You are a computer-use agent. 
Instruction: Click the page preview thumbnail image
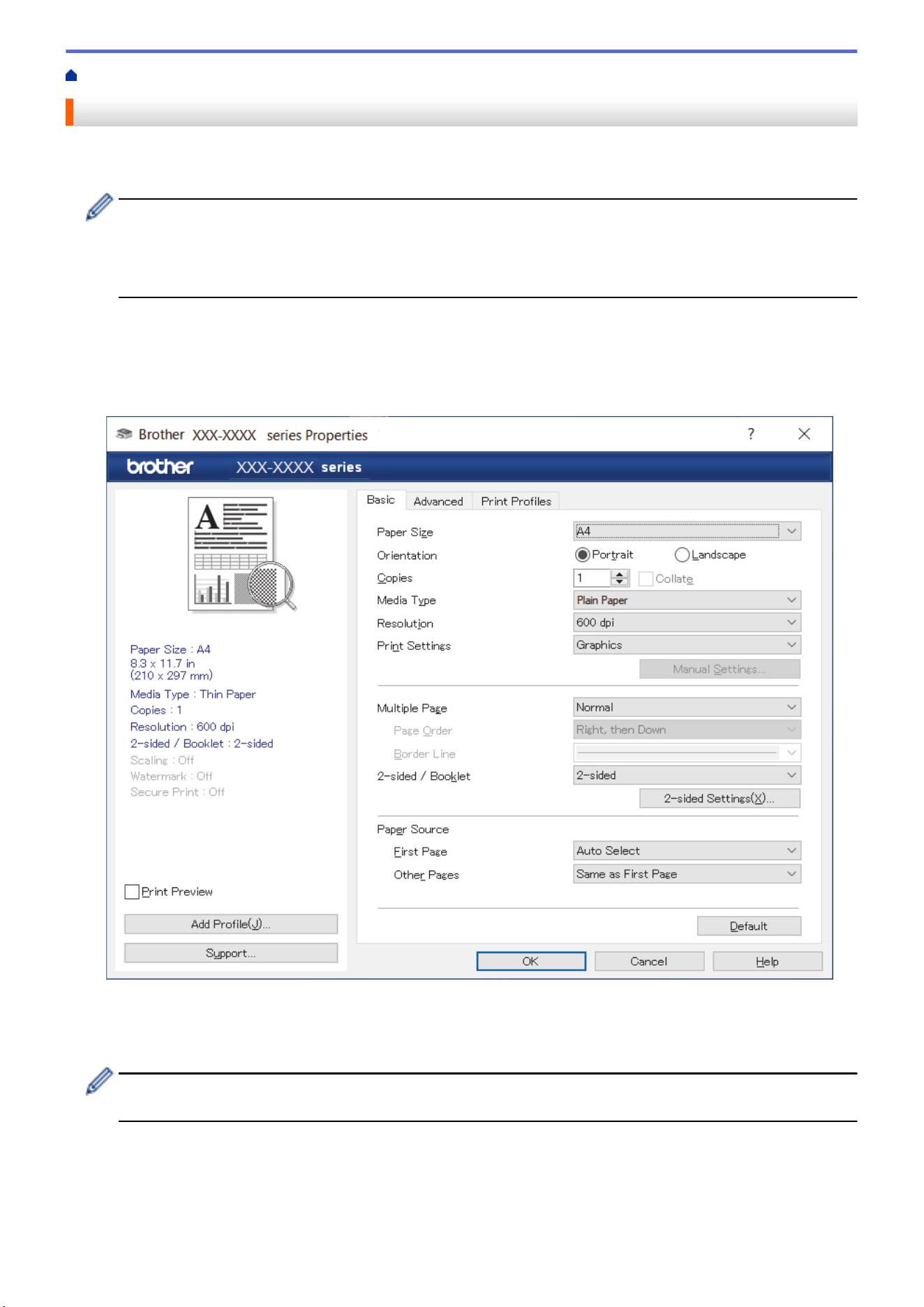tap(242, 556)
